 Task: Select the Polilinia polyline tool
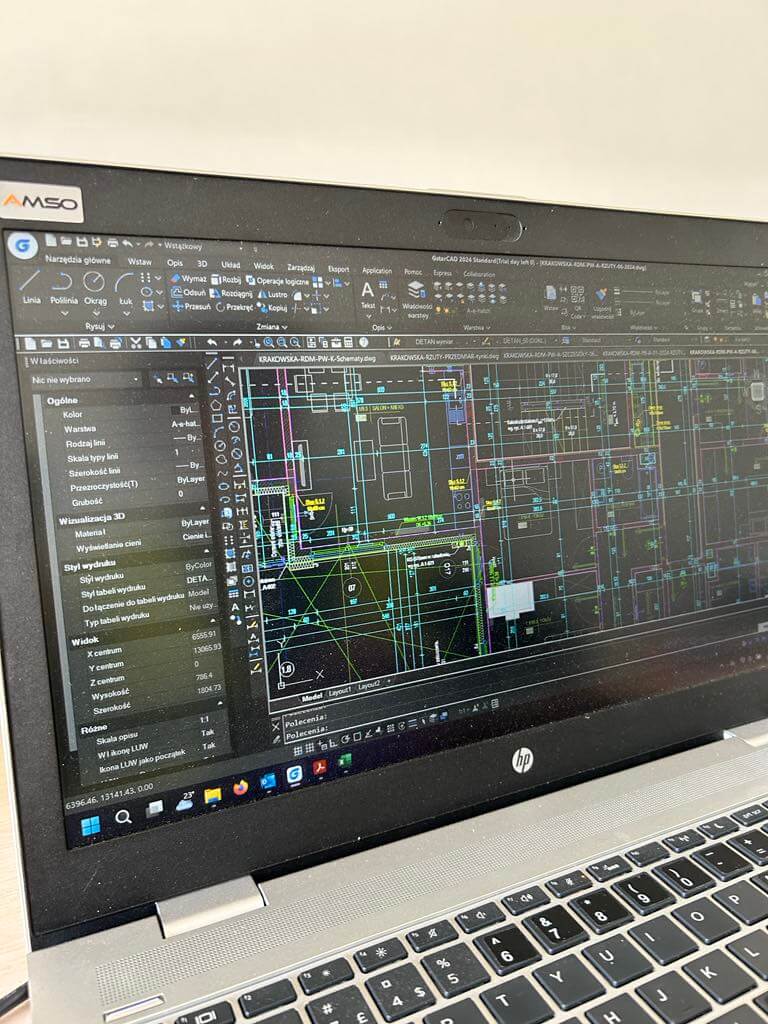point(63,288)
